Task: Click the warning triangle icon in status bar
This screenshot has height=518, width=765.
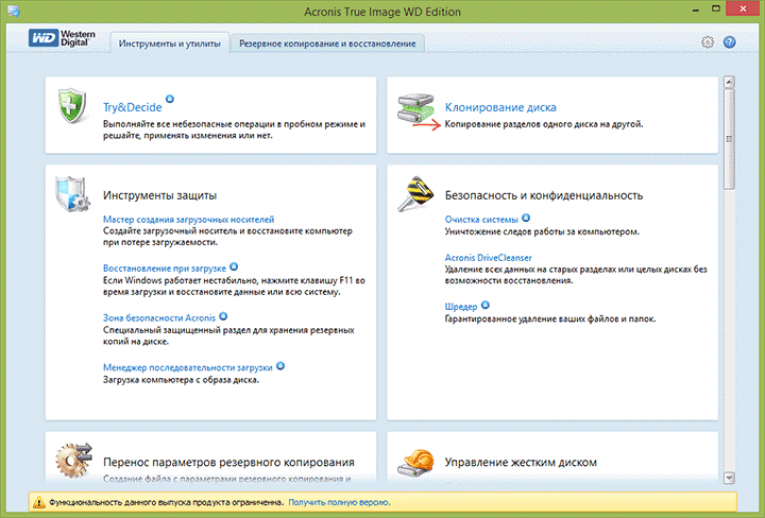Action: pos(39,502)
